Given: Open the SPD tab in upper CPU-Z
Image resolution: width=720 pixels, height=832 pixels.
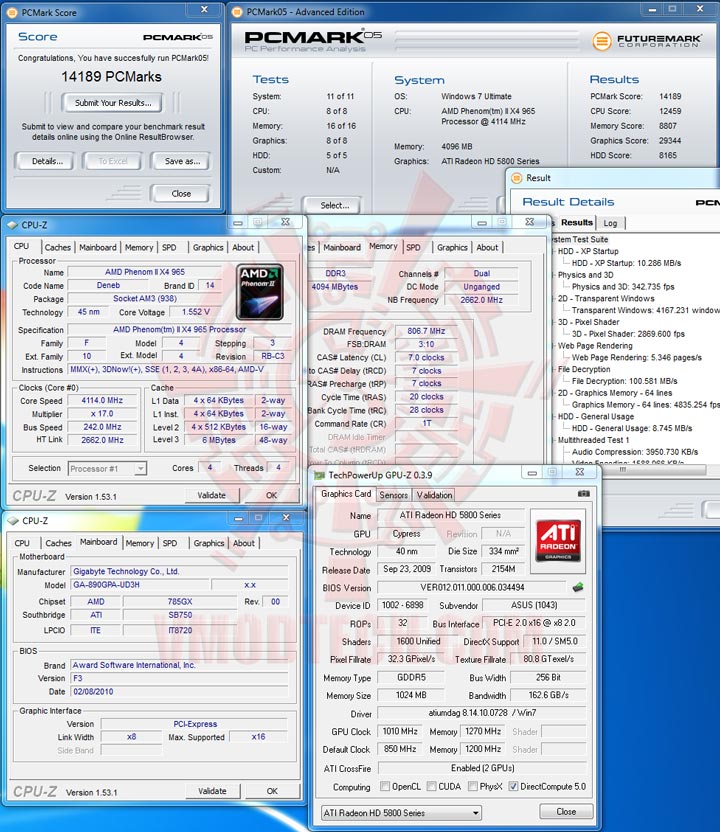Looking at the screenshot, I should point(169,247).
